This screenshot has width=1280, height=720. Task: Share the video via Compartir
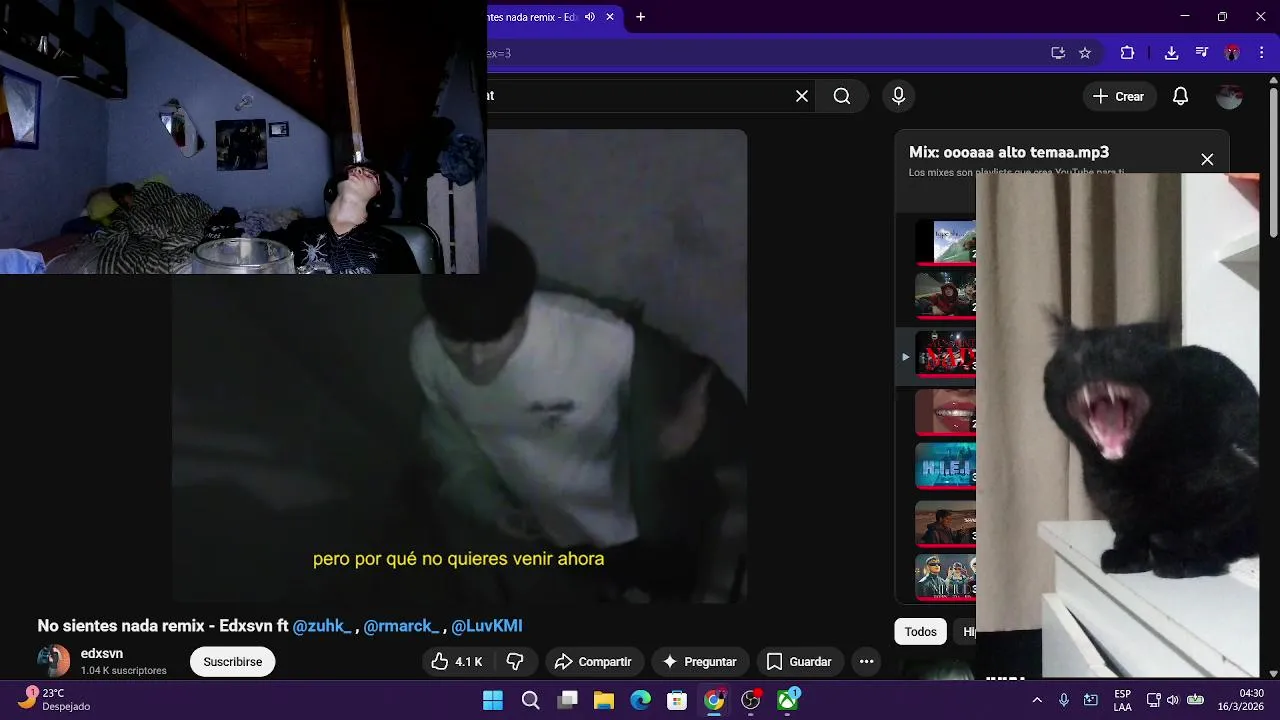point(593,661)
